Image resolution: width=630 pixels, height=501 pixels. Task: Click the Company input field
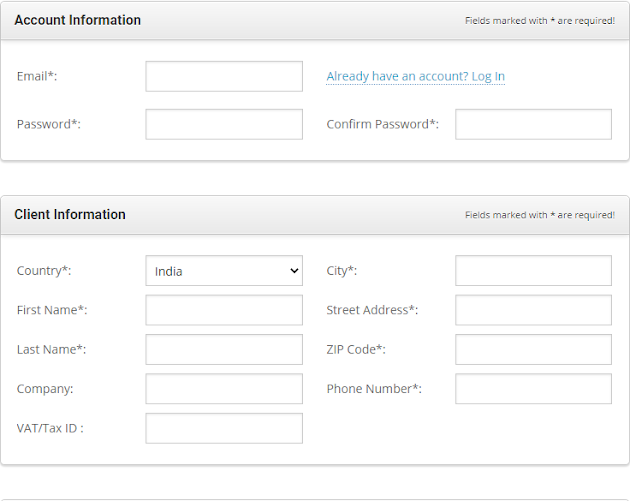tap(224, 389)
